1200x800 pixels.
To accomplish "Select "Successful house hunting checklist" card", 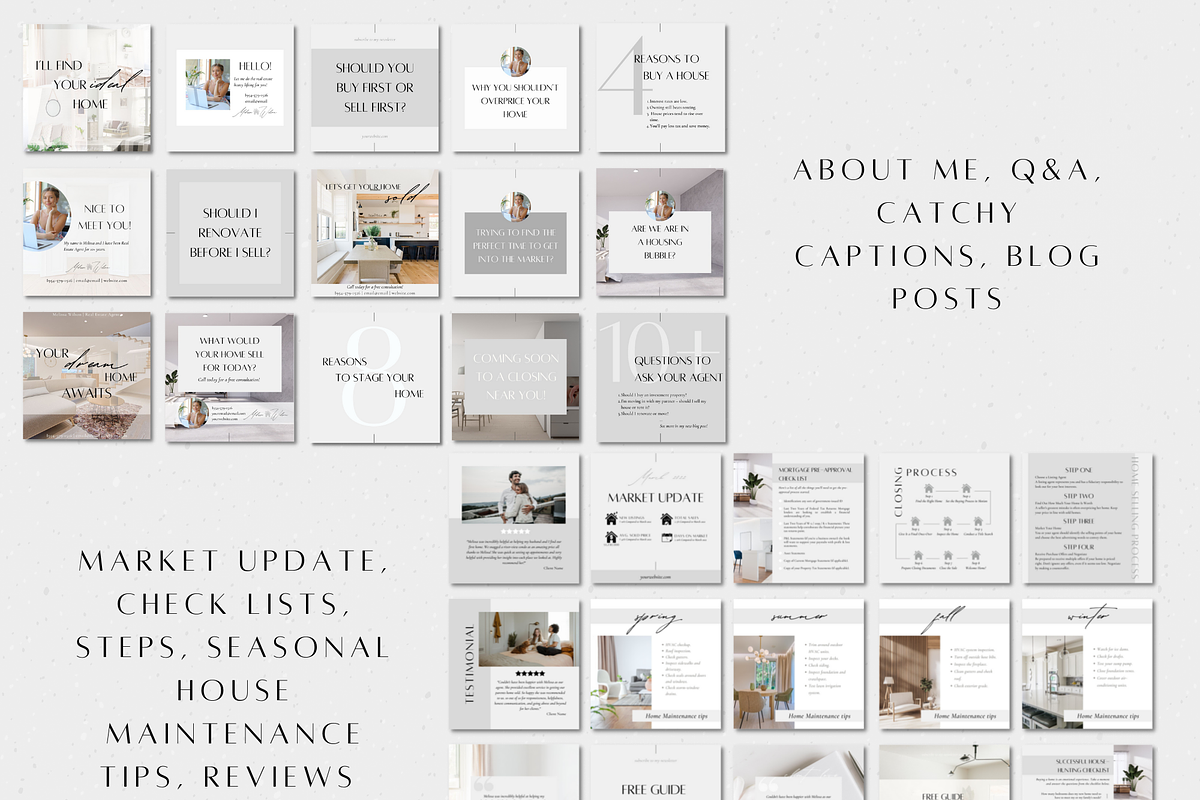I will (x=1087, y=772).
